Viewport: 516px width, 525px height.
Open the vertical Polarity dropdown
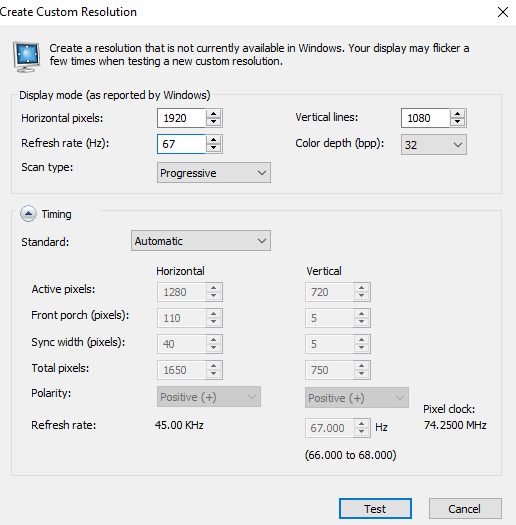pyautogui.click(x=357, y=398)
